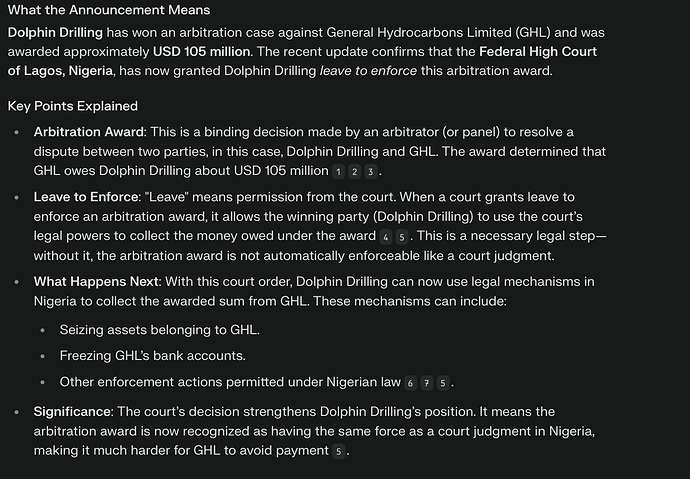This screenshot has width=690, height=479.
Task: Open citation 1 after USD 105 million
Action: (x=338, y=172)
